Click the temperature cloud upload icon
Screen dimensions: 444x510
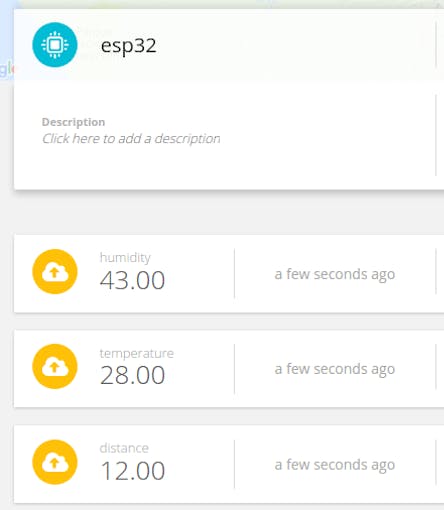(55, 366)
